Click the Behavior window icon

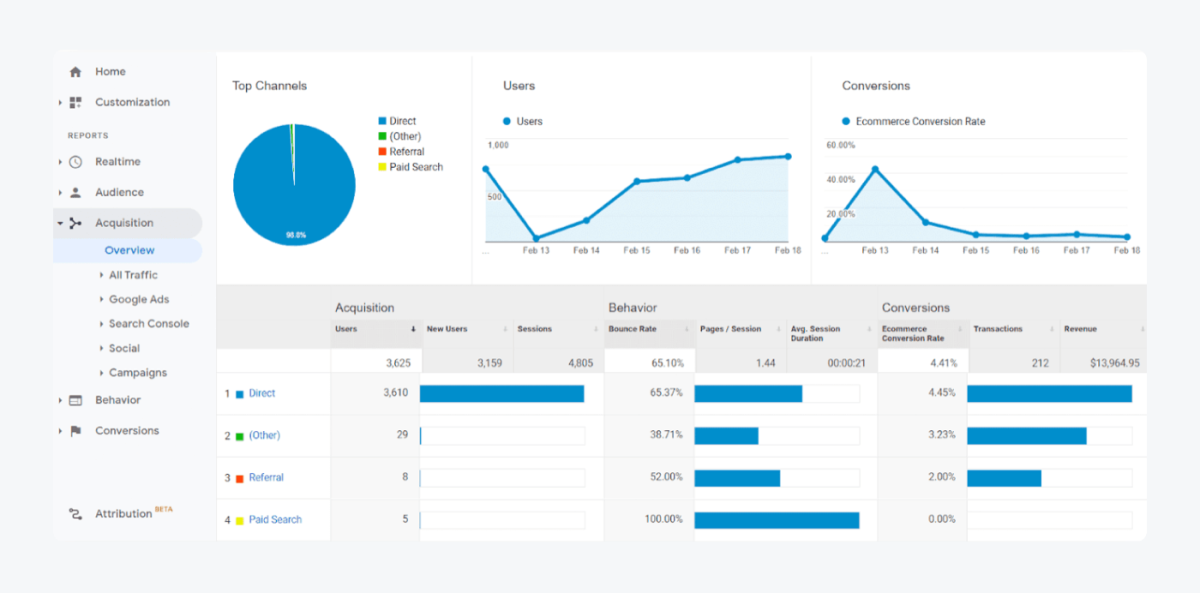[x=75, y=400]
